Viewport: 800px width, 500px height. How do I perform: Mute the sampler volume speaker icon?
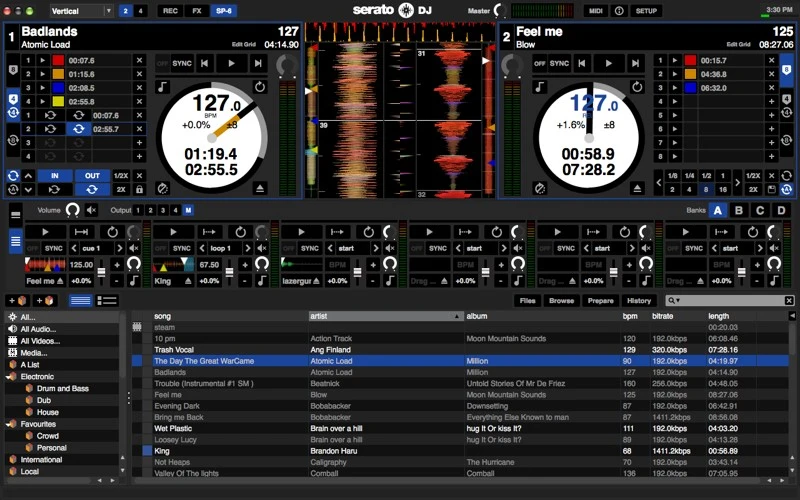(92, 210)
